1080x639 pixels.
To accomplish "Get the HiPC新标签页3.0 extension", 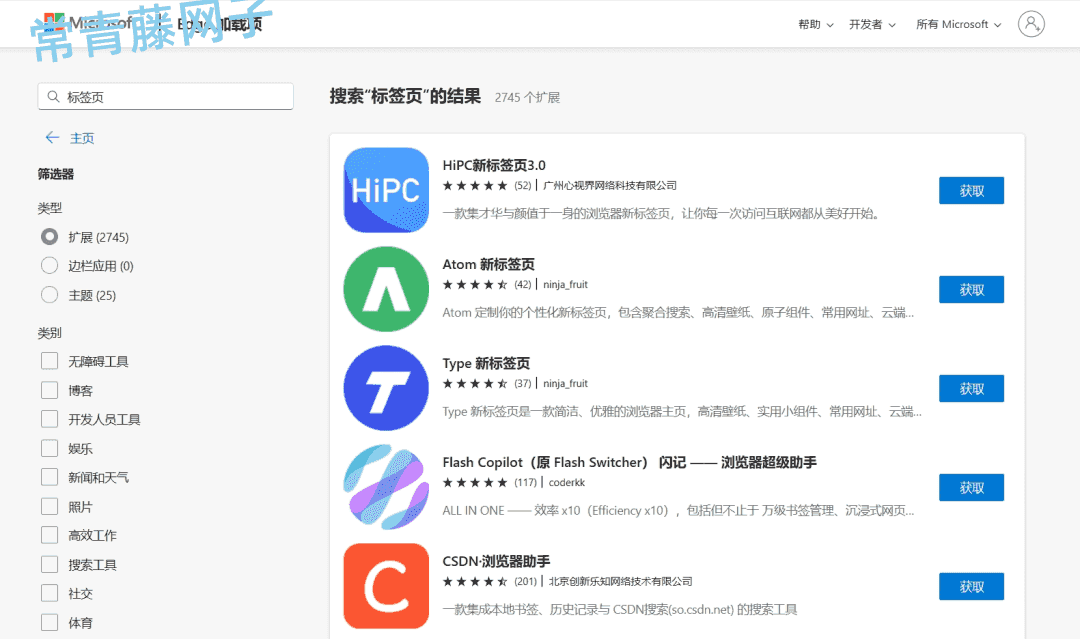I will point(971,191).
